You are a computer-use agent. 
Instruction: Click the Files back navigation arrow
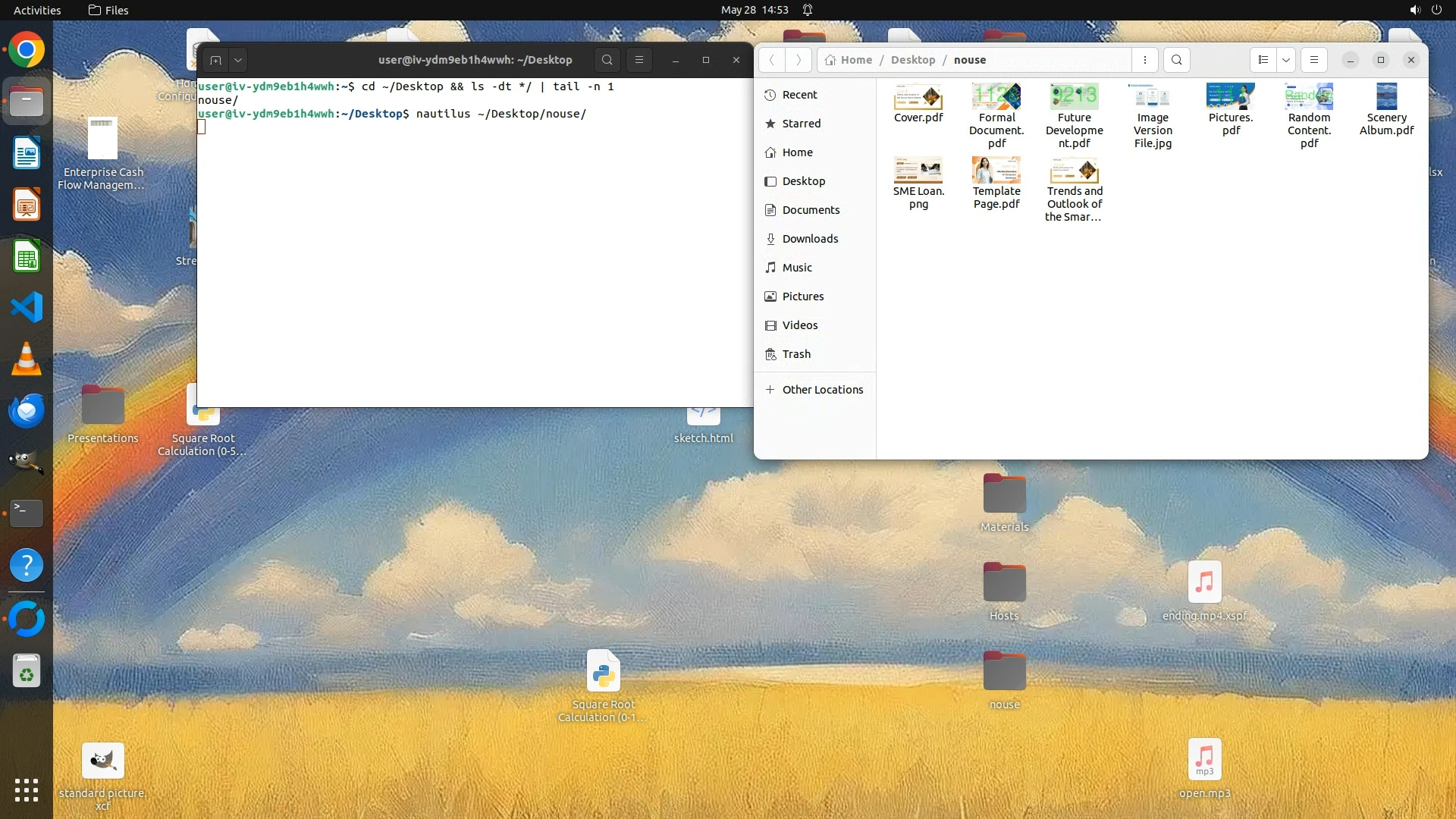click(771, 60)
